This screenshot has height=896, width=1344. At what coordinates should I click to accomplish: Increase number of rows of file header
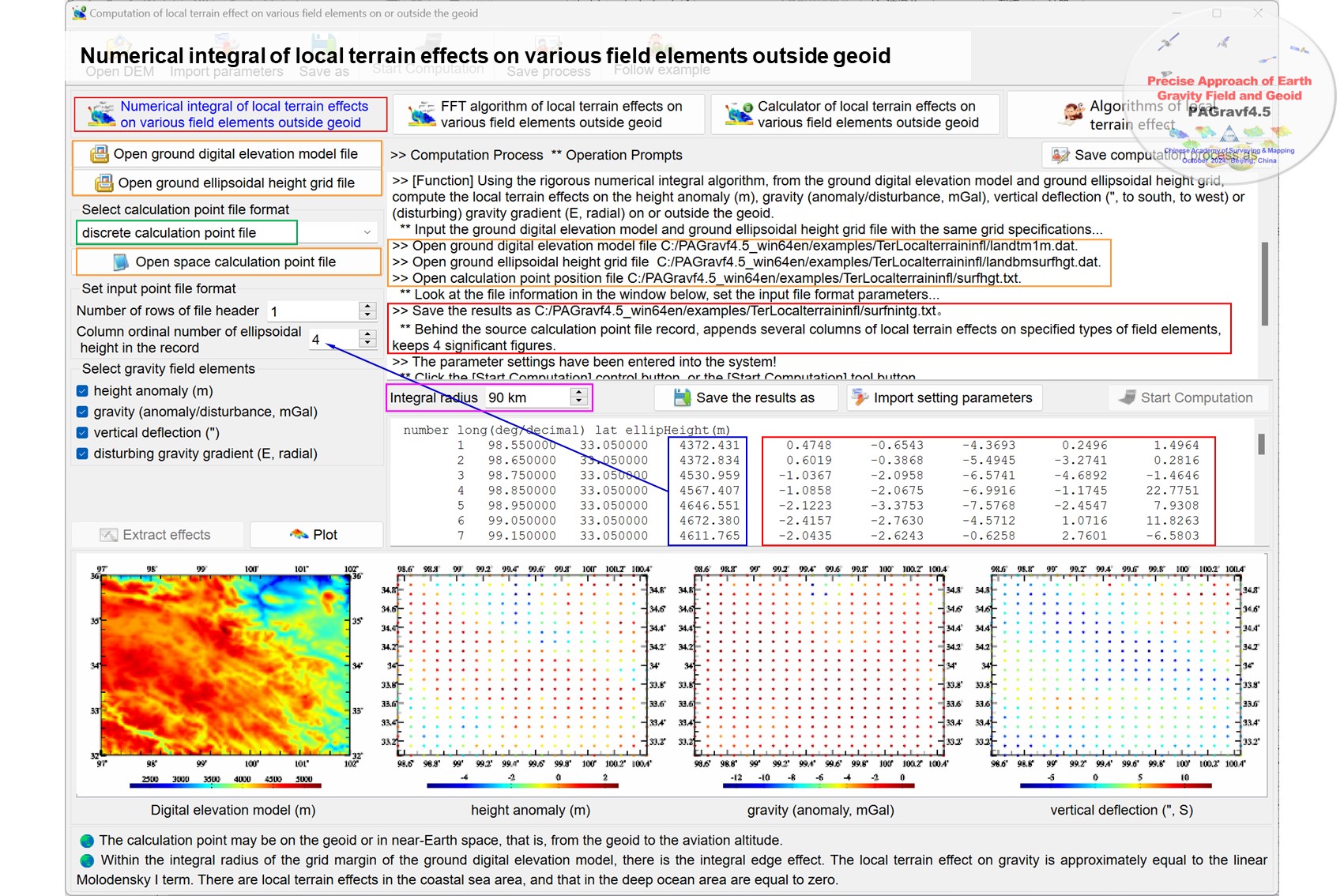(x=367, y=307)
